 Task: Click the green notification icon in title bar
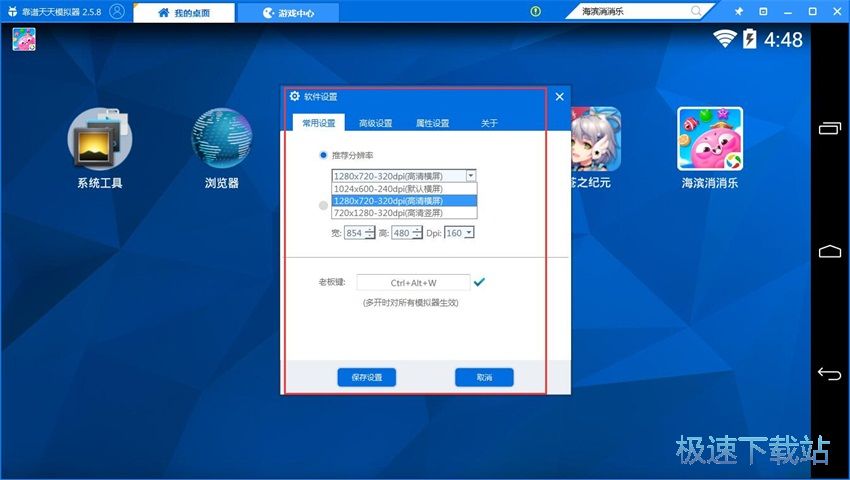coord(536,11)
